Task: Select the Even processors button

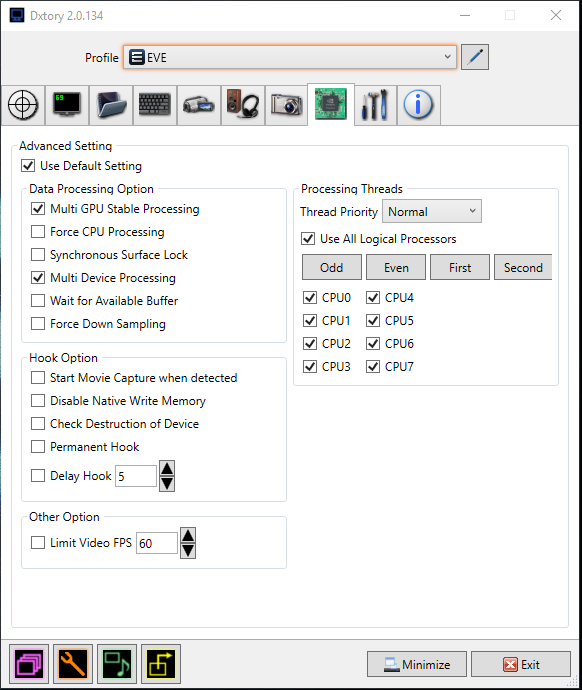Action: click(x=396, y=267)
